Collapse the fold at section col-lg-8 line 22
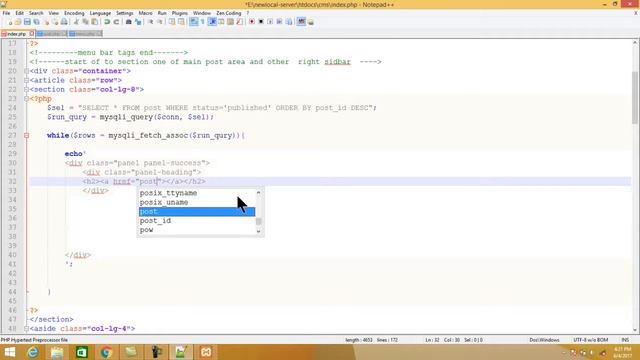 click(27, 89)
